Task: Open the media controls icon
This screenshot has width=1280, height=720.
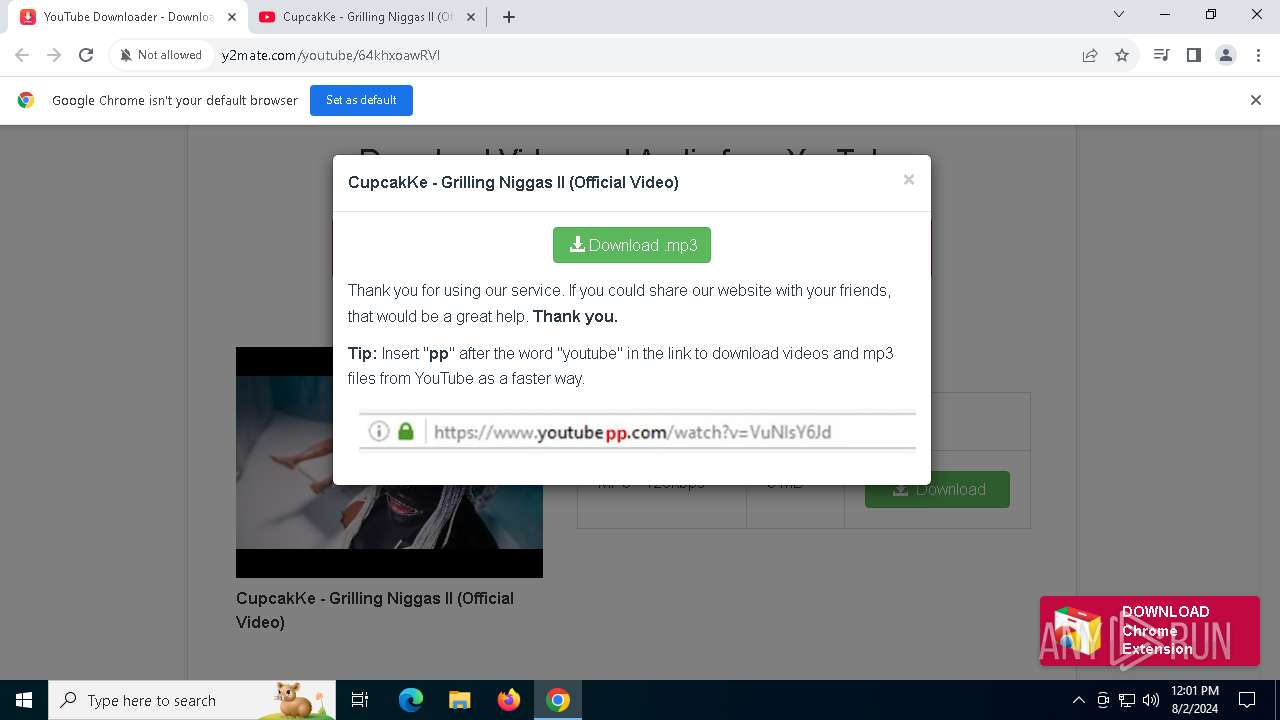Action: 1161,55
